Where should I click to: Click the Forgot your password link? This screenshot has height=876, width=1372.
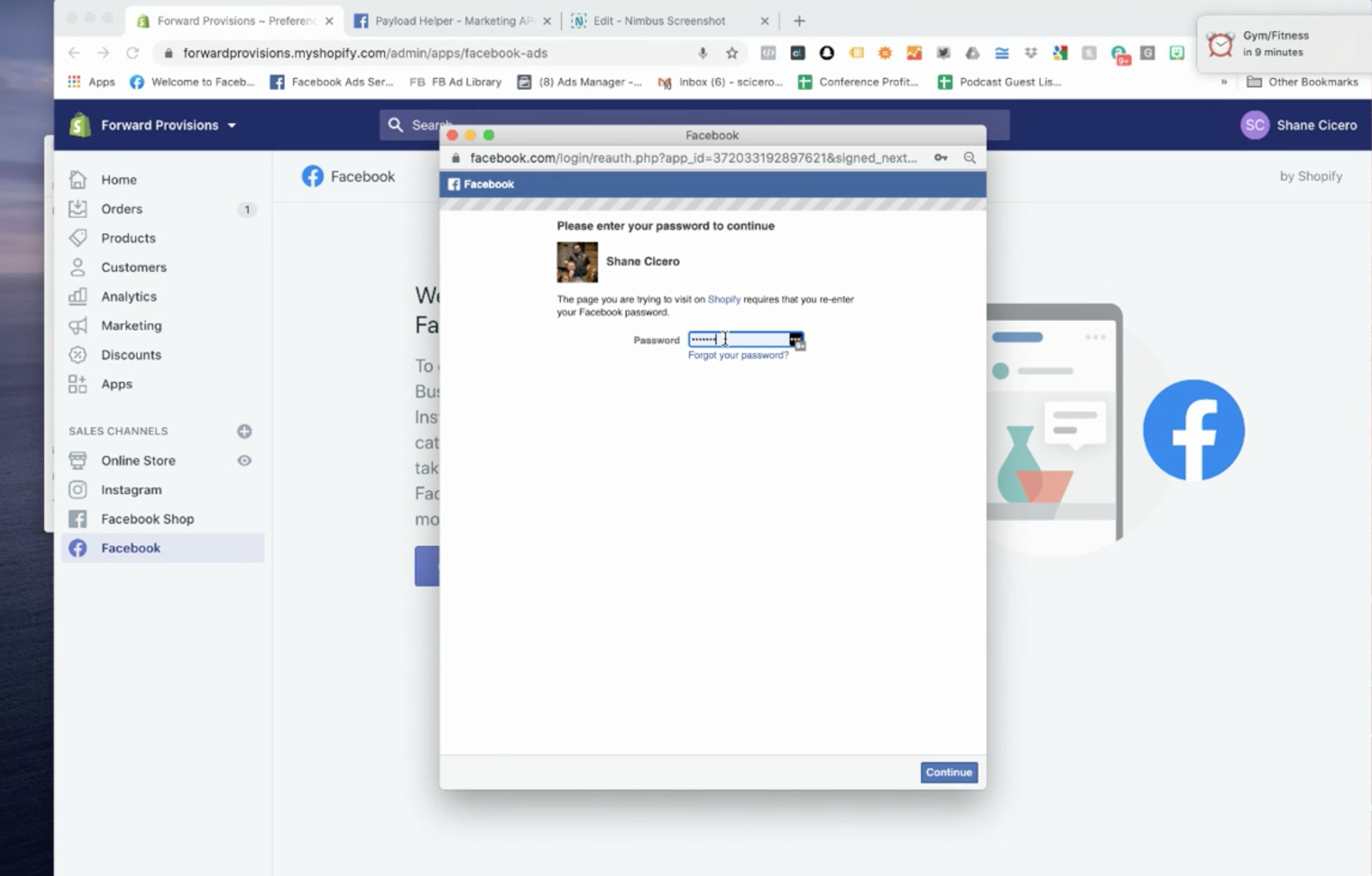click(738, 355)
